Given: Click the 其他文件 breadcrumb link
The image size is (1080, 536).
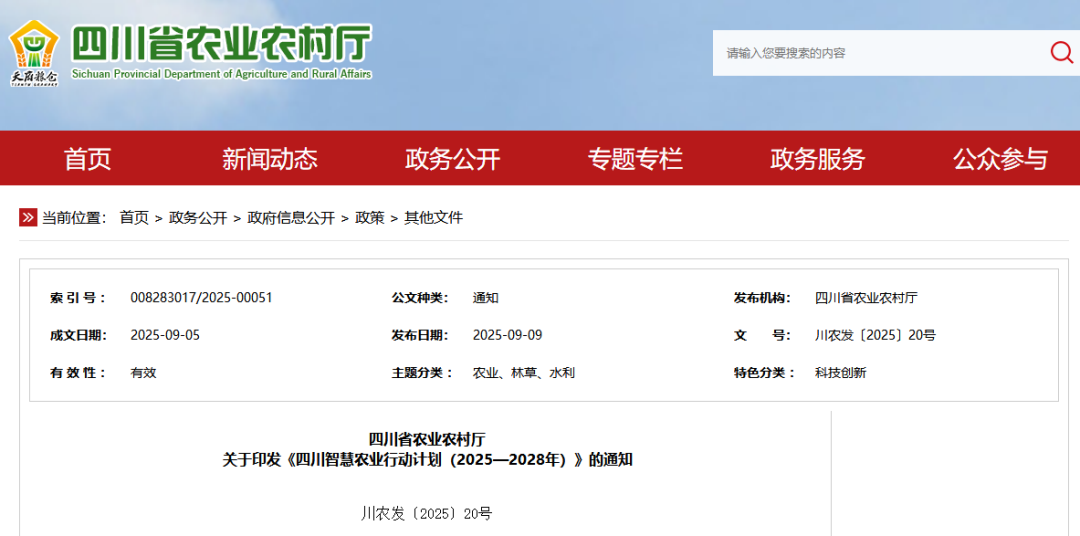Looking at the screenshot, I should coord(433,218).
